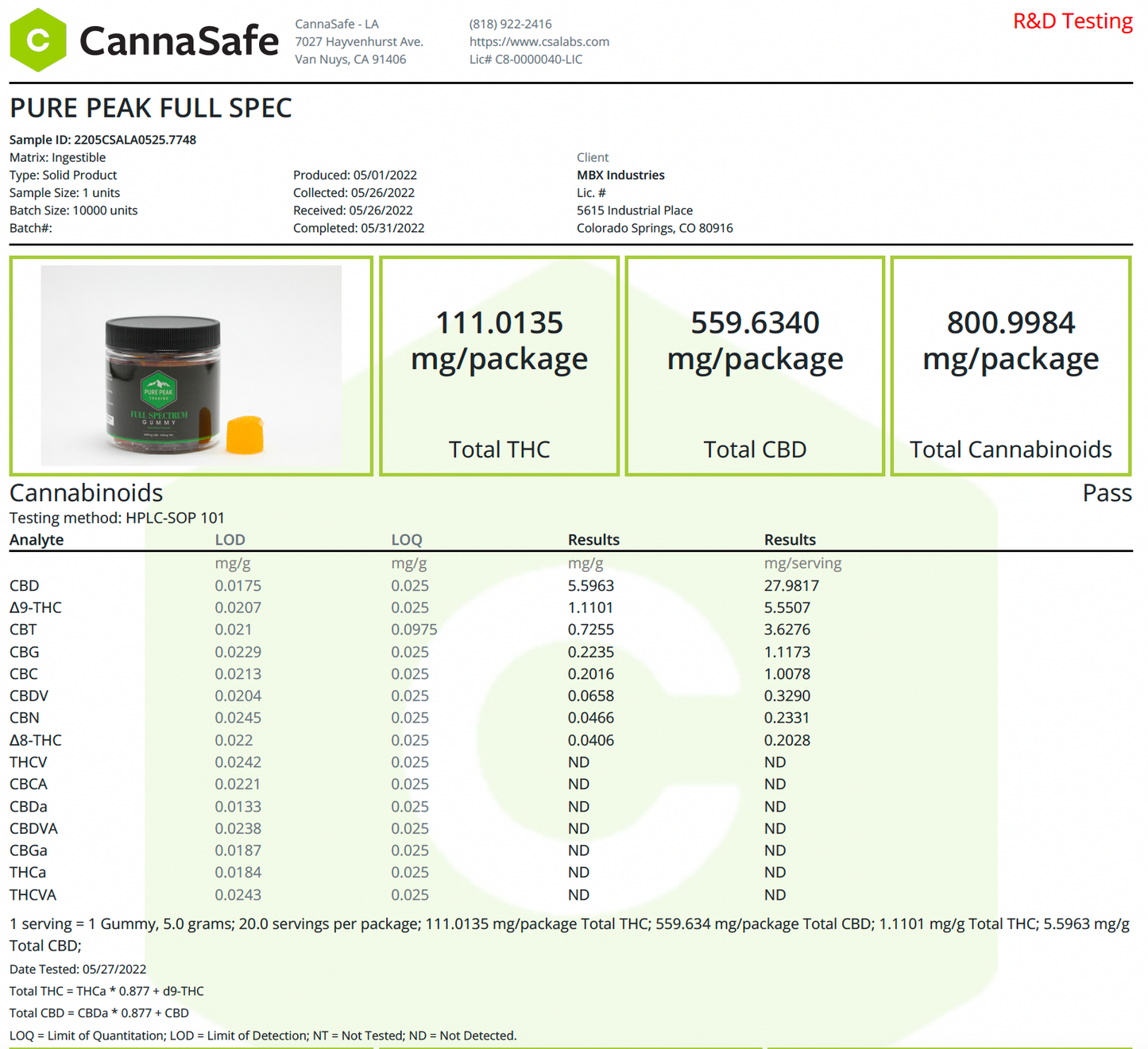
Task: Click the 111.0135 mg/package Total THC value
Action: click(499, 341)
